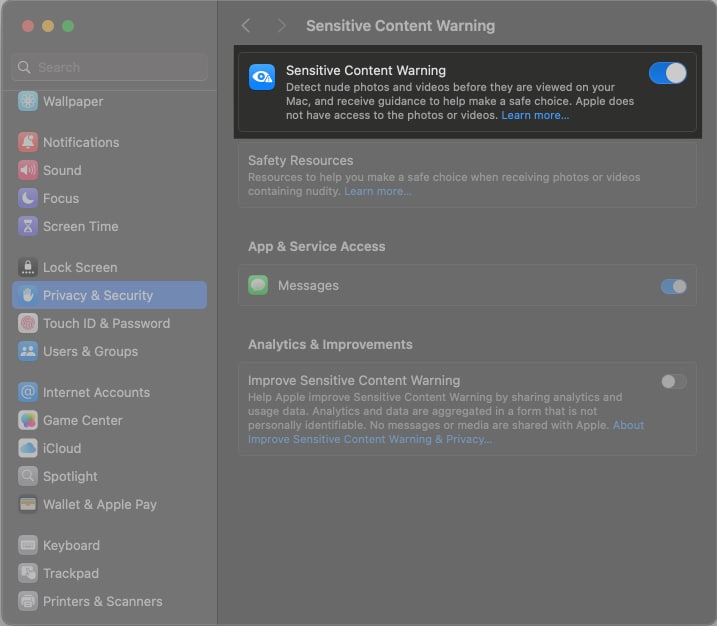Open Learn more link under Safety Resources
The image size is (717, 626).
point(378,191)
